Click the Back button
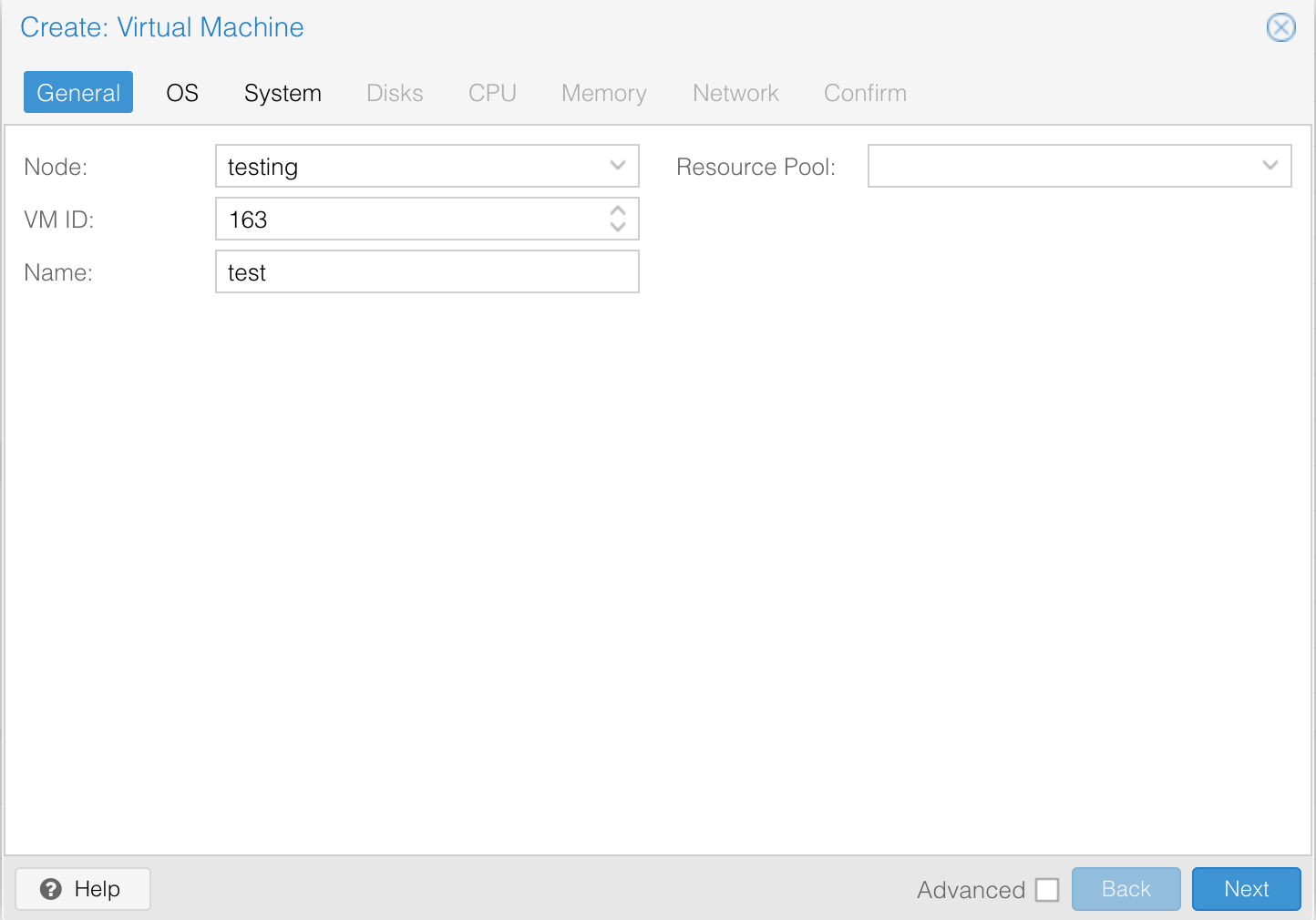The height and width of the screenshot is (920, 1316). [1126, 889]
